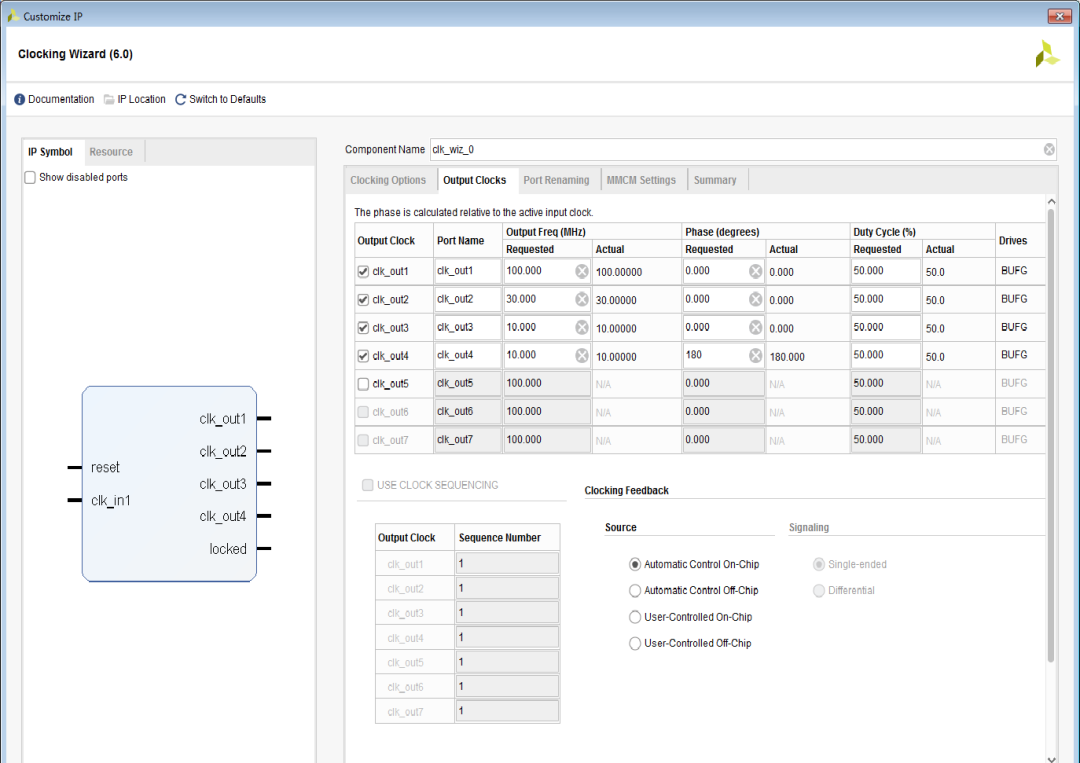Screen dimensions: 1080x763
Task: Clear clk_out2 requested frequency value
Action: (581, 299)
